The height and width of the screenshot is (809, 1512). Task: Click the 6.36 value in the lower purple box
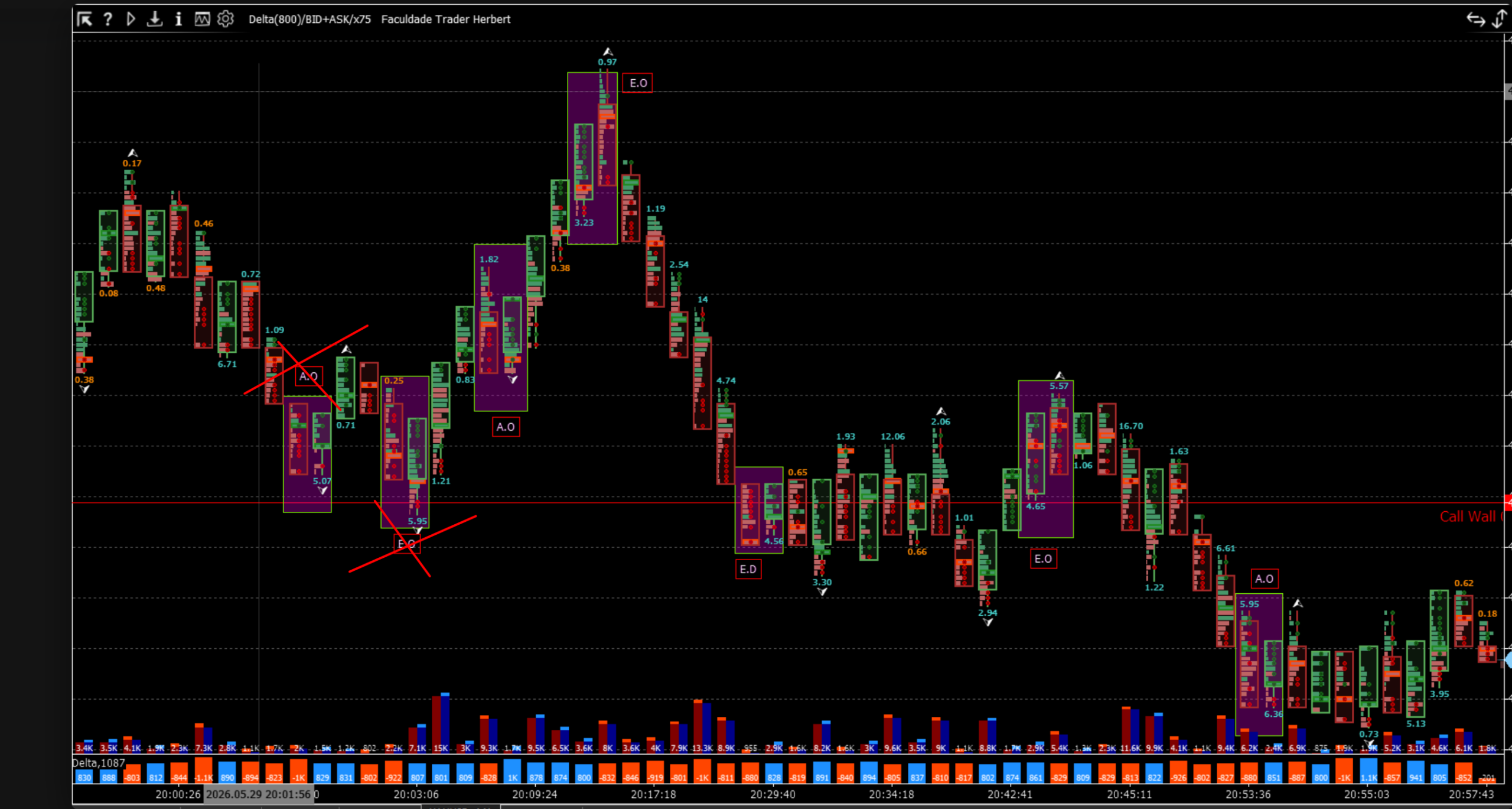[x=1273, y=714]
